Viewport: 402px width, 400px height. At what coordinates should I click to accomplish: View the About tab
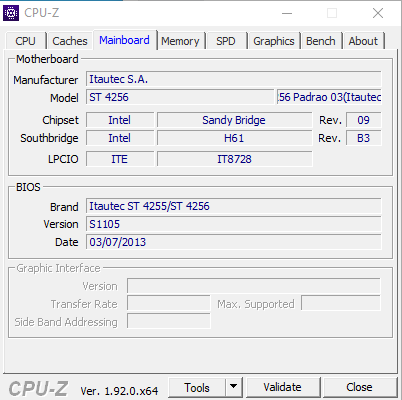(363, 41)
